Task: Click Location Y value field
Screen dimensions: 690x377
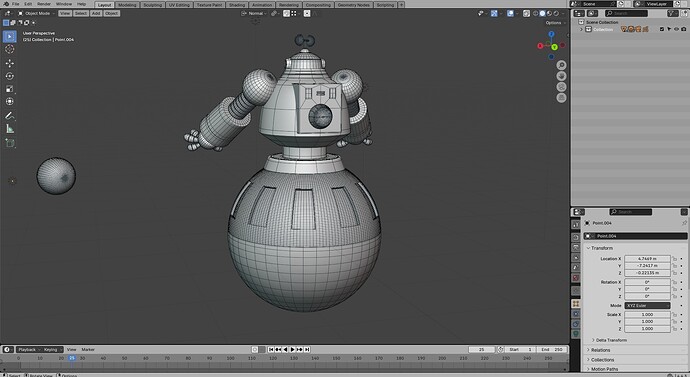Action: [647, 266]
